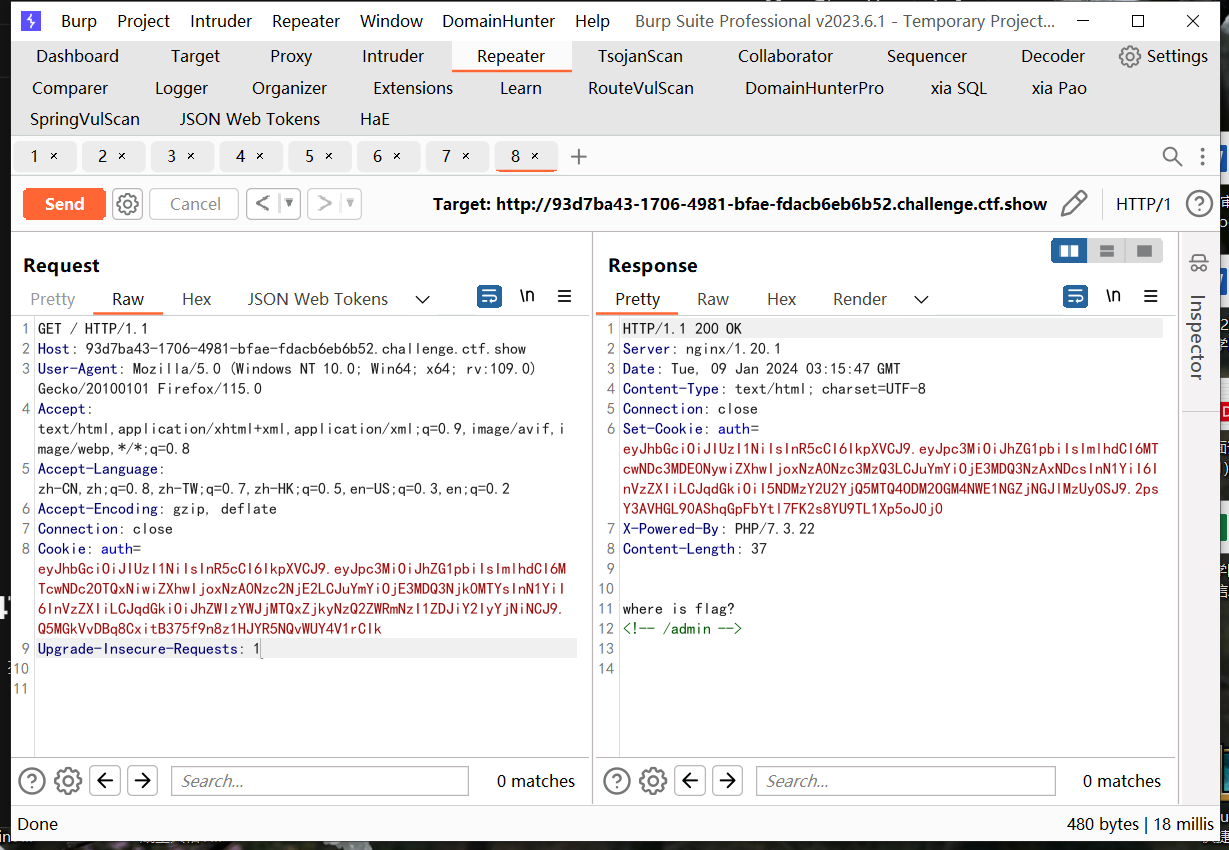Edit target with the pencil icon

point(1073,204)
